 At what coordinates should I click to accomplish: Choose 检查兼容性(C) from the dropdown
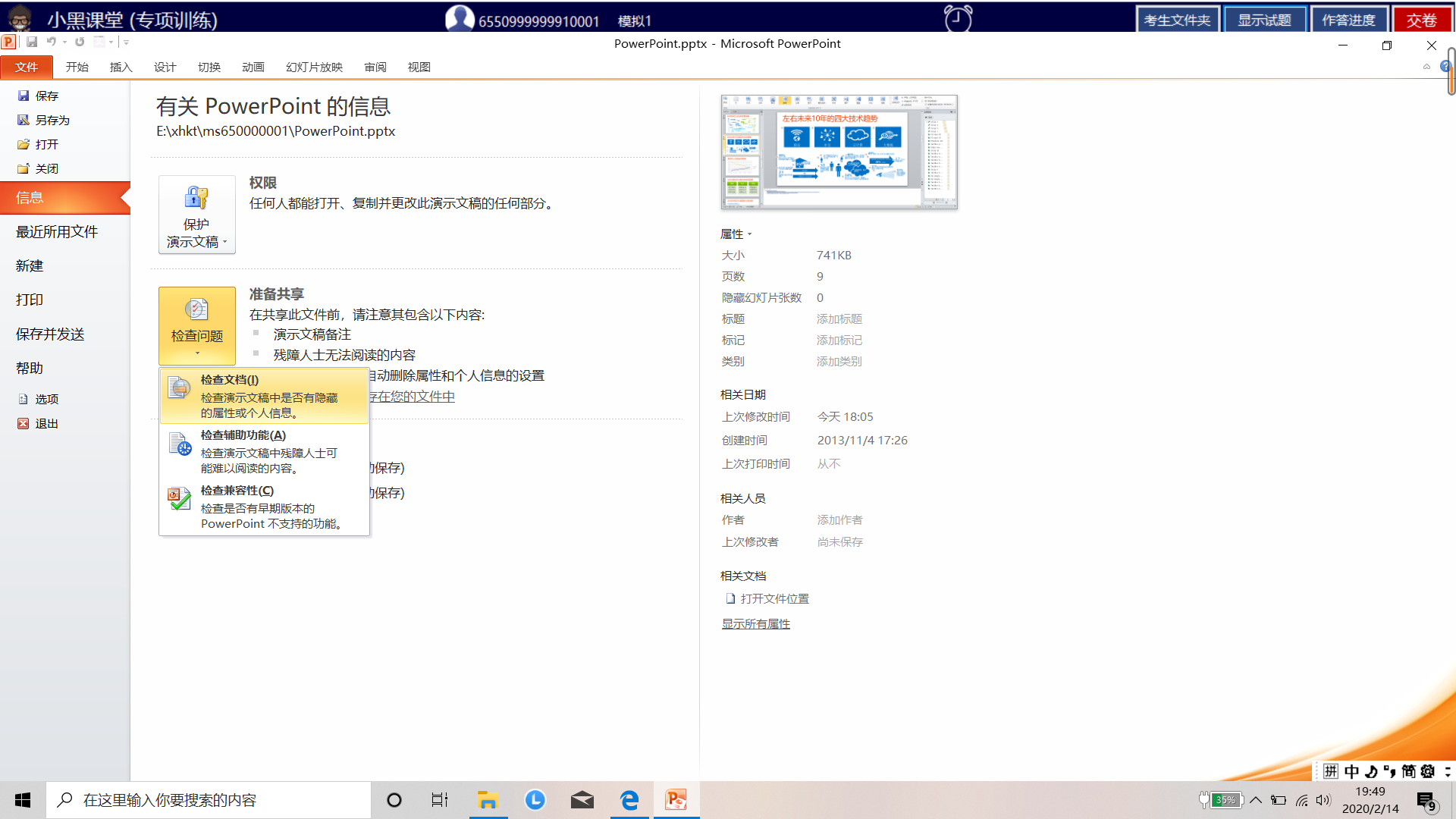coord(264,507)
